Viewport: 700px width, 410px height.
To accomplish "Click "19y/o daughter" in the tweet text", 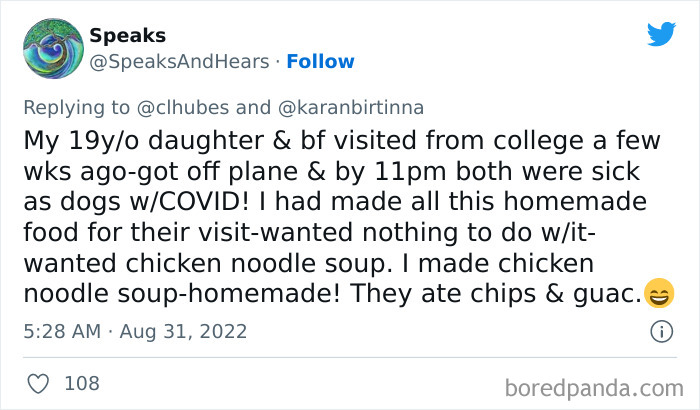I will click(x=166, y=141).
